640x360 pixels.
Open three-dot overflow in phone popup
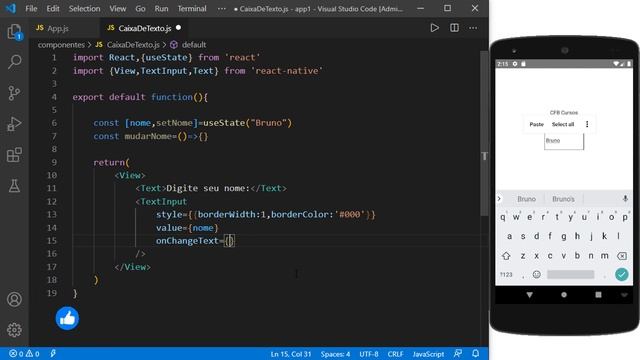587,124
